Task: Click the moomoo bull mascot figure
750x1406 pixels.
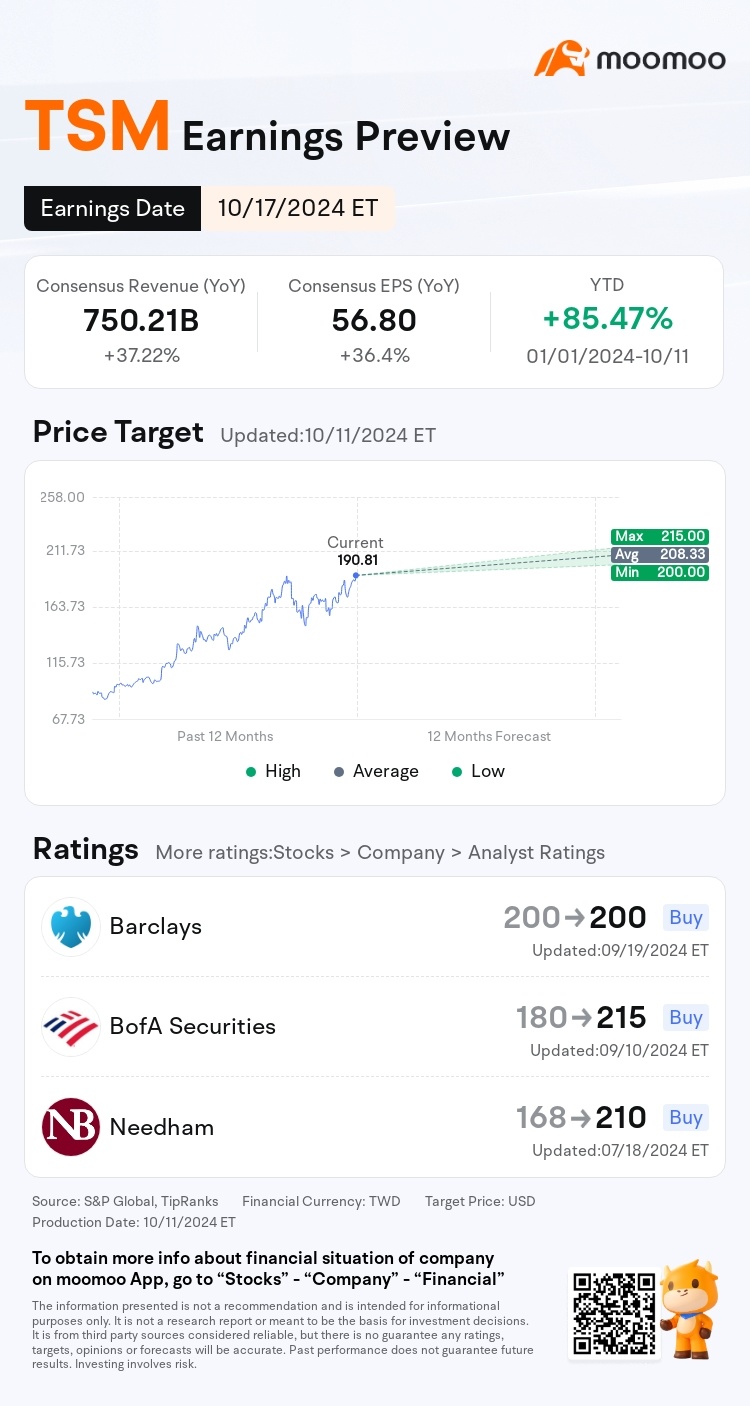Action: coord(691,1308)
